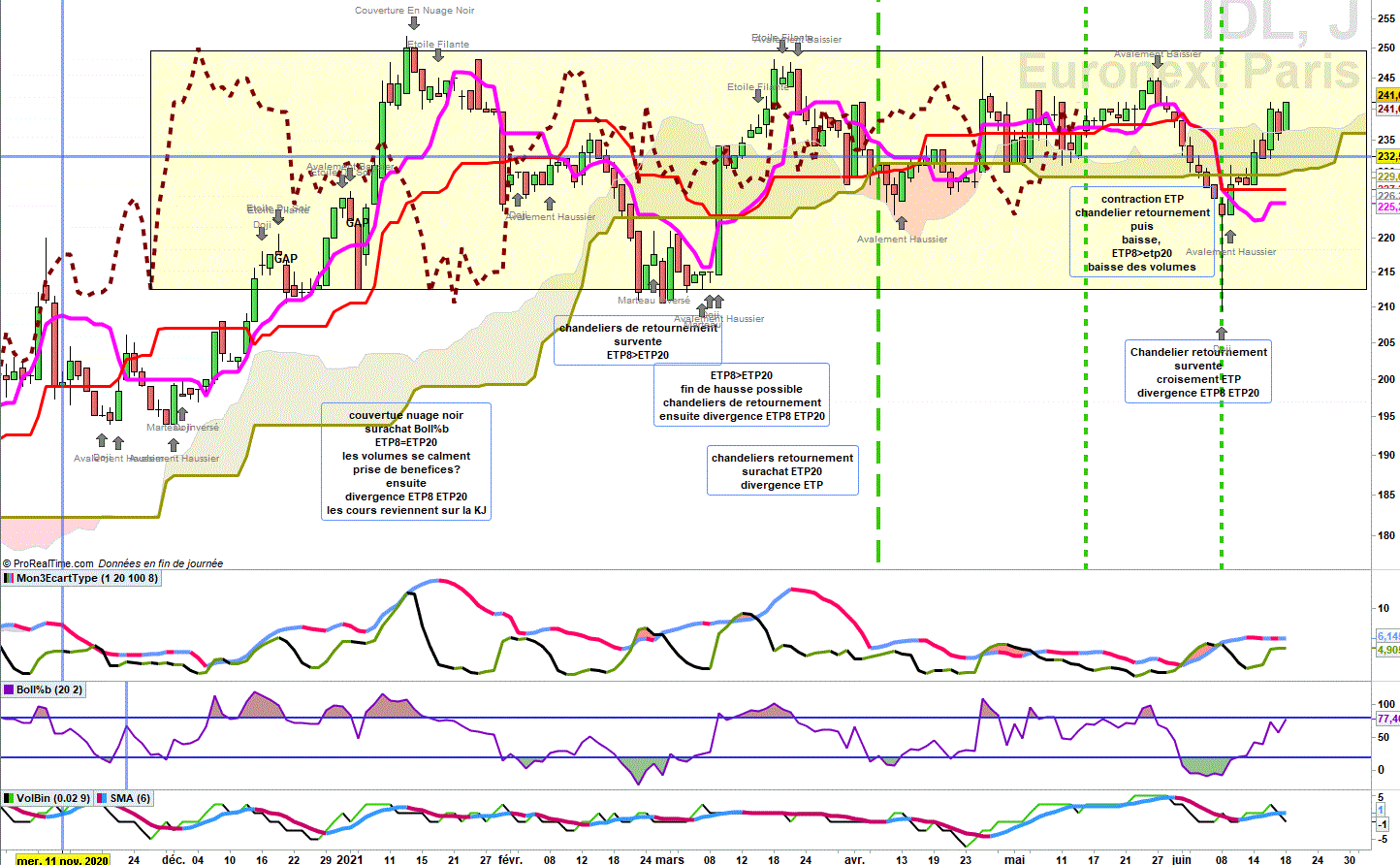
Task: Click the highlighted date label mer. 11 nov. 2020
Action: [x=62, y=860]
